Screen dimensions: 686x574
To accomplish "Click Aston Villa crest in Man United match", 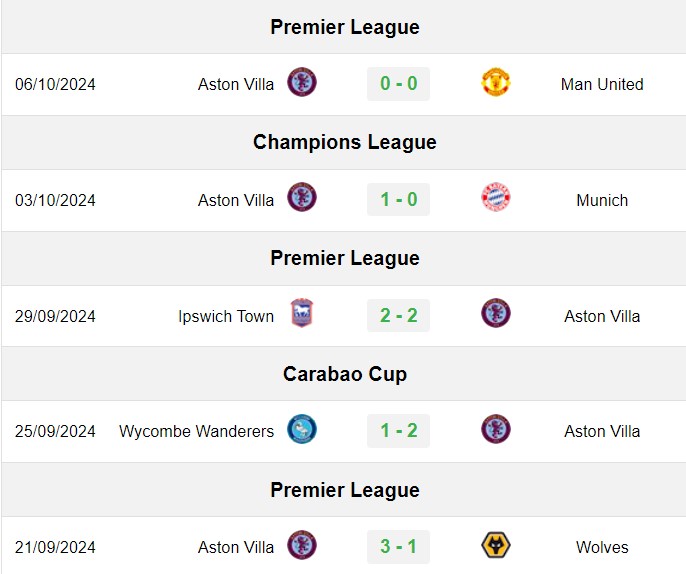I will coord(302,82).
